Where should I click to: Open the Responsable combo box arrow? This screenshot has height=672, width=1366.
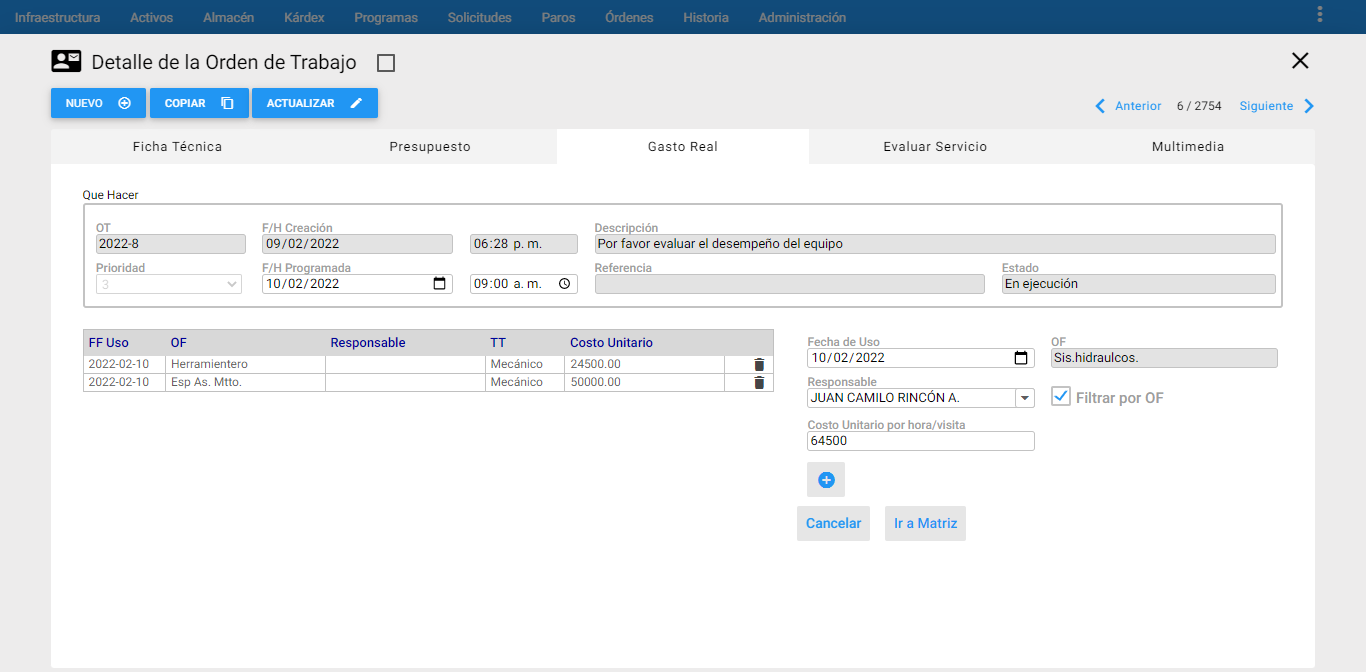[x=1025, y=398]
